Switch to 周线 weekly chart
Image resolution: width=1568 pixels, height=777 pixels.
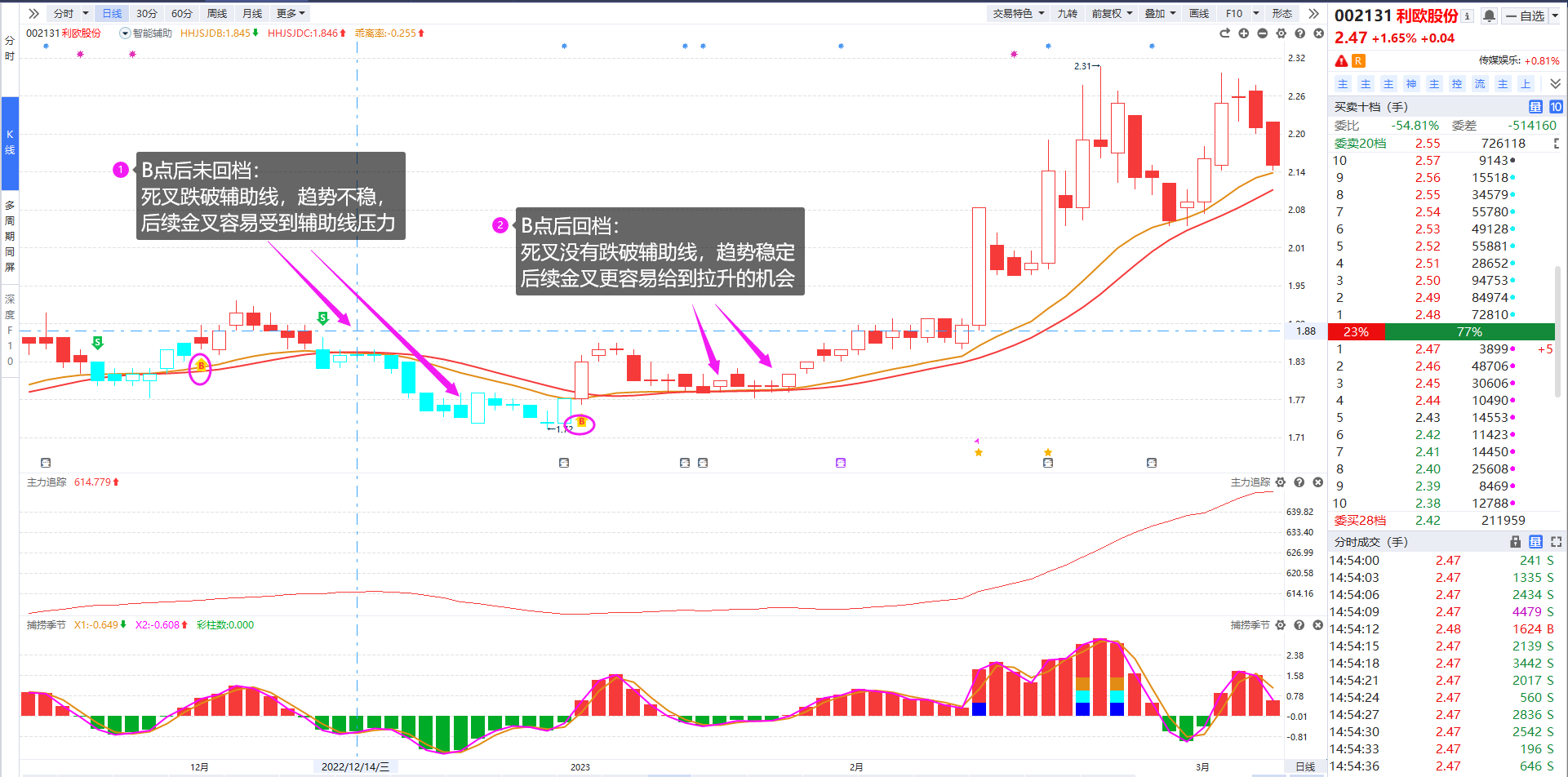[217, 14]
